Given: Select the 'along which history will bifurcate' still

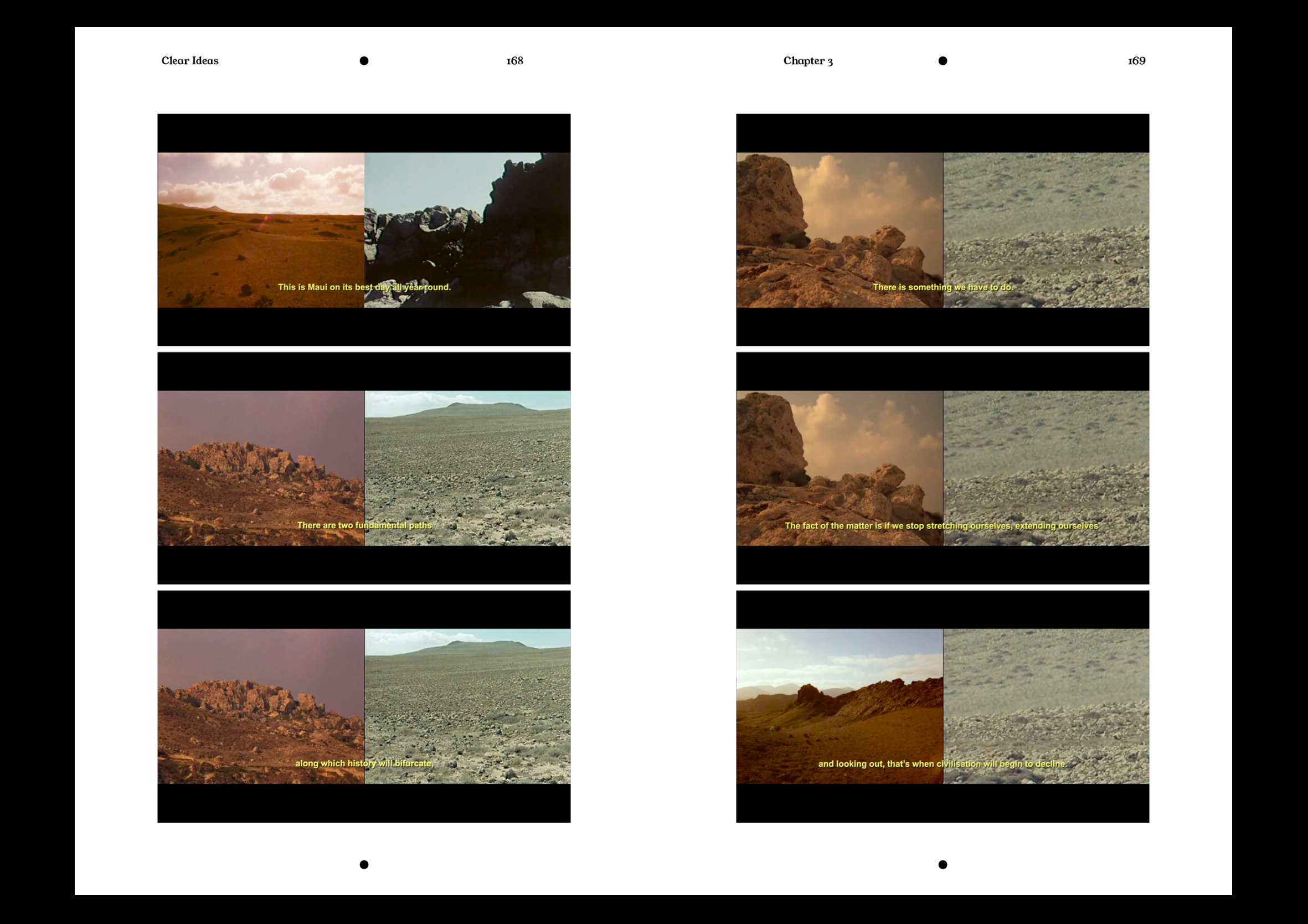Looking at the screenshot, I should pos(364,706).
